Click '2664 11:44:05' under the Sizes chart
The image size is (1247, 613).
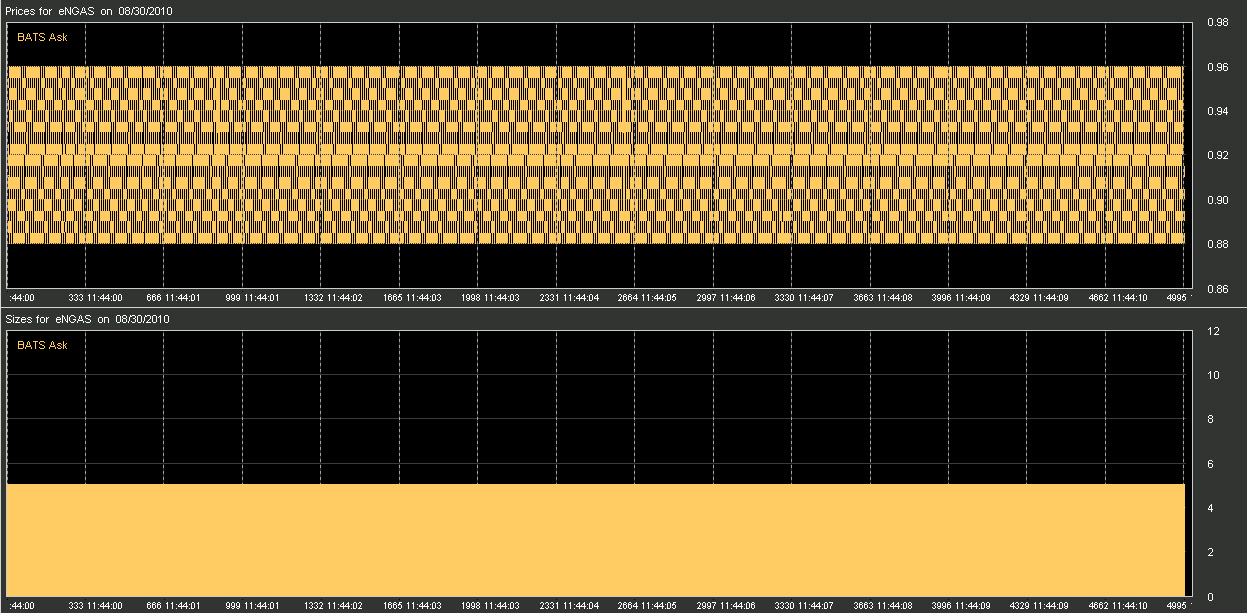(x=645, y=605)
